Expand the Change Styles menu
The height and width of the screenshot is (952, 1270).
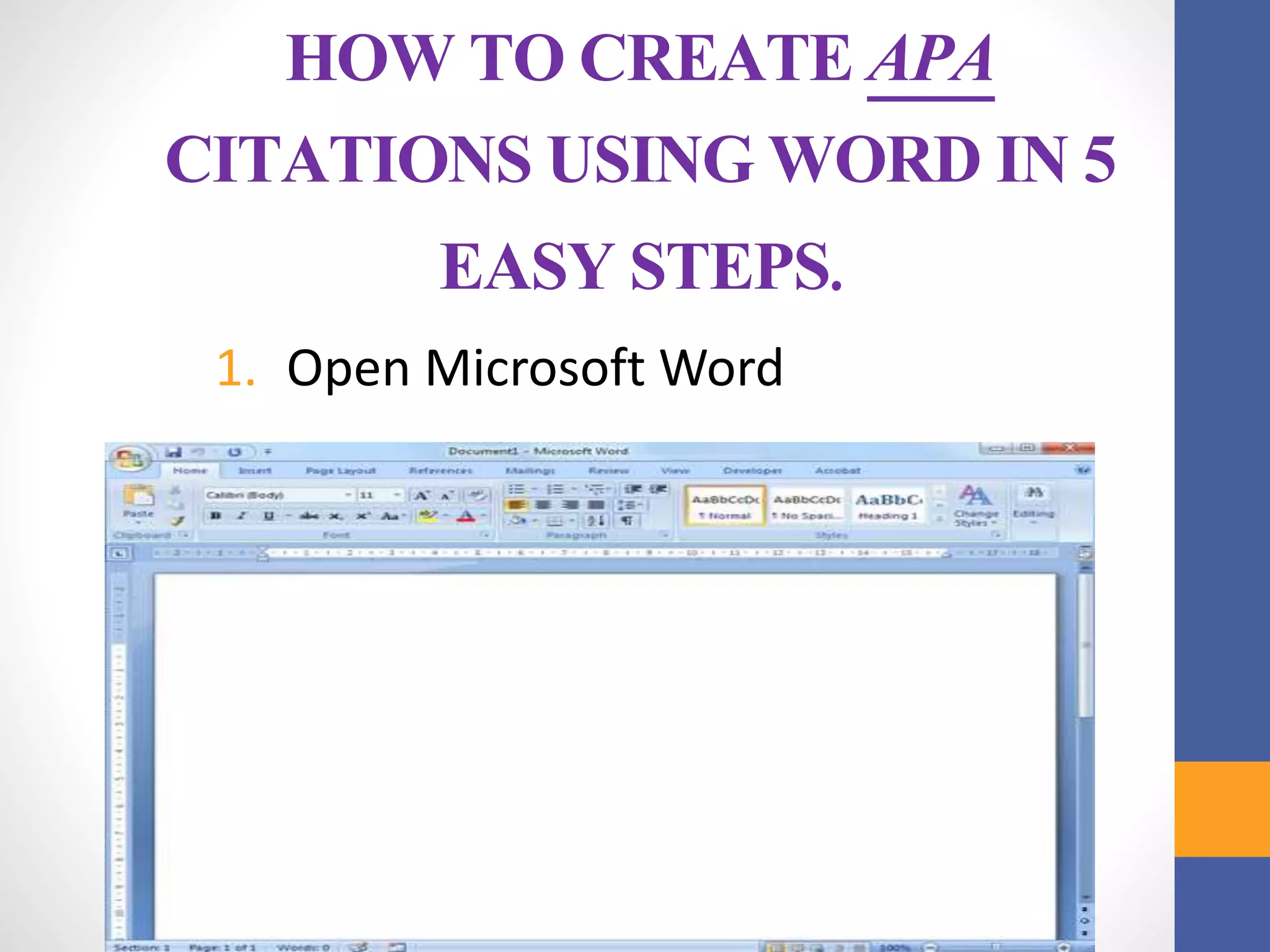(x=975, y=505)
